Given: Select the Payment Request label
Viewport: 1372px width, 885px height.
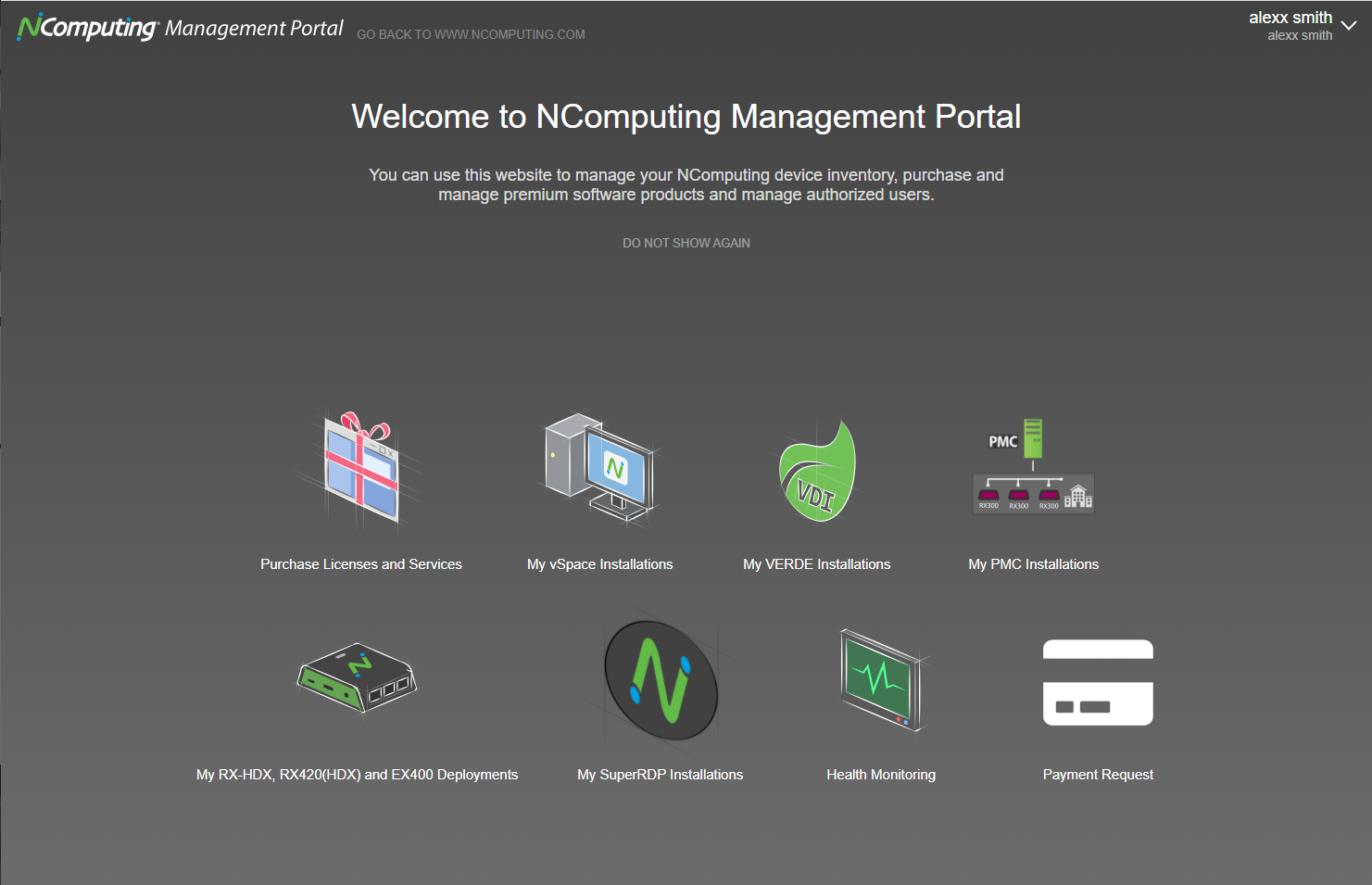Looking at the screenshot, I should pos(1098,775).
